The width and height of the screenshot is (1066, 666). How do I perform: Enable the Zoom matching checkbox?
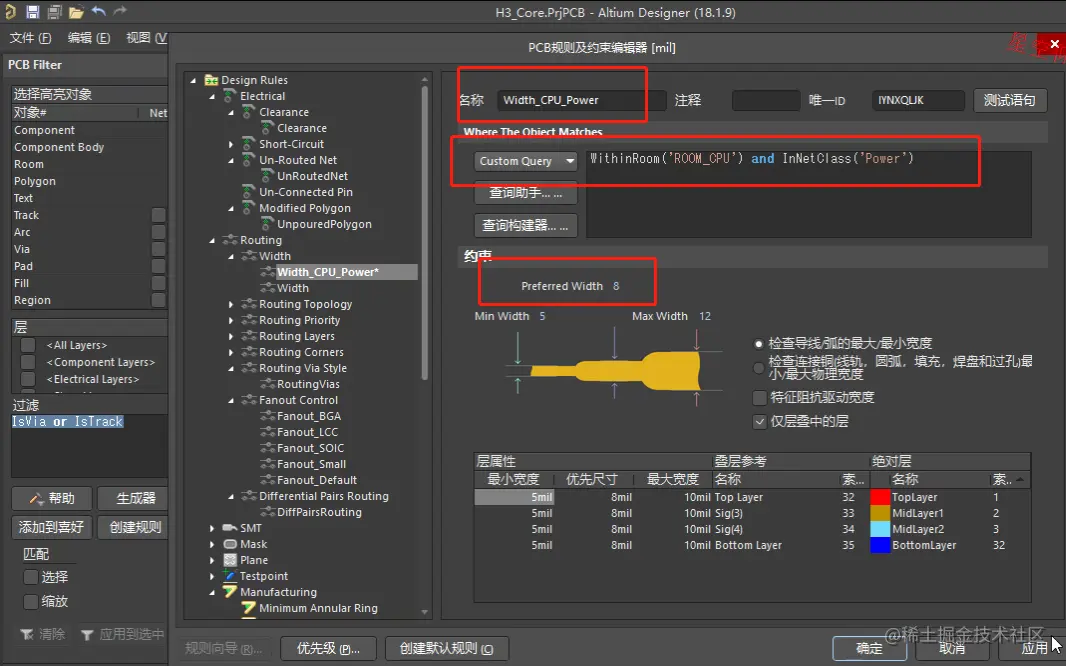pyautogui.click(x=31, y=601)
